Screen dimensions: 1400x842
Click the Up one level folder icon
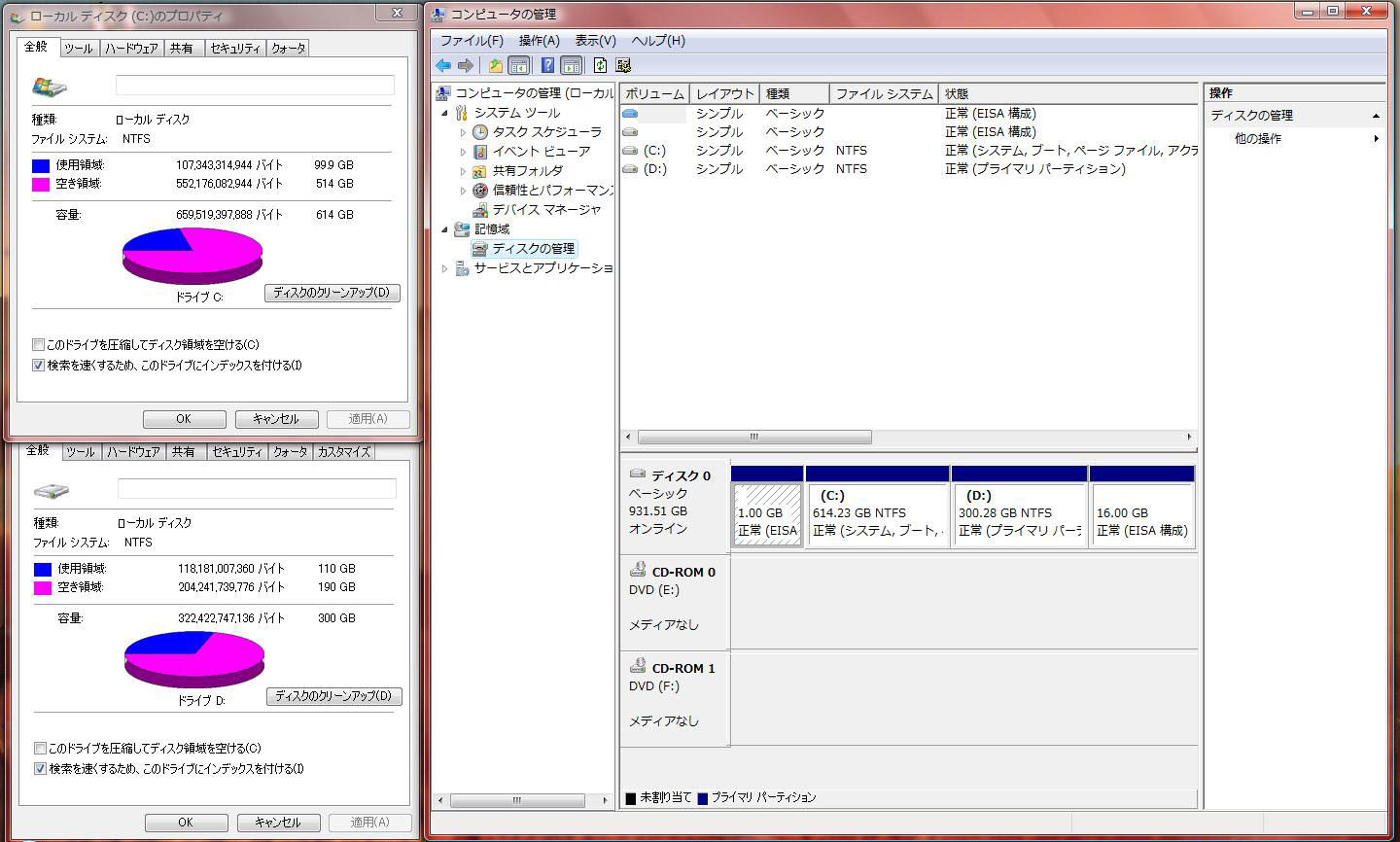[496, 65]
